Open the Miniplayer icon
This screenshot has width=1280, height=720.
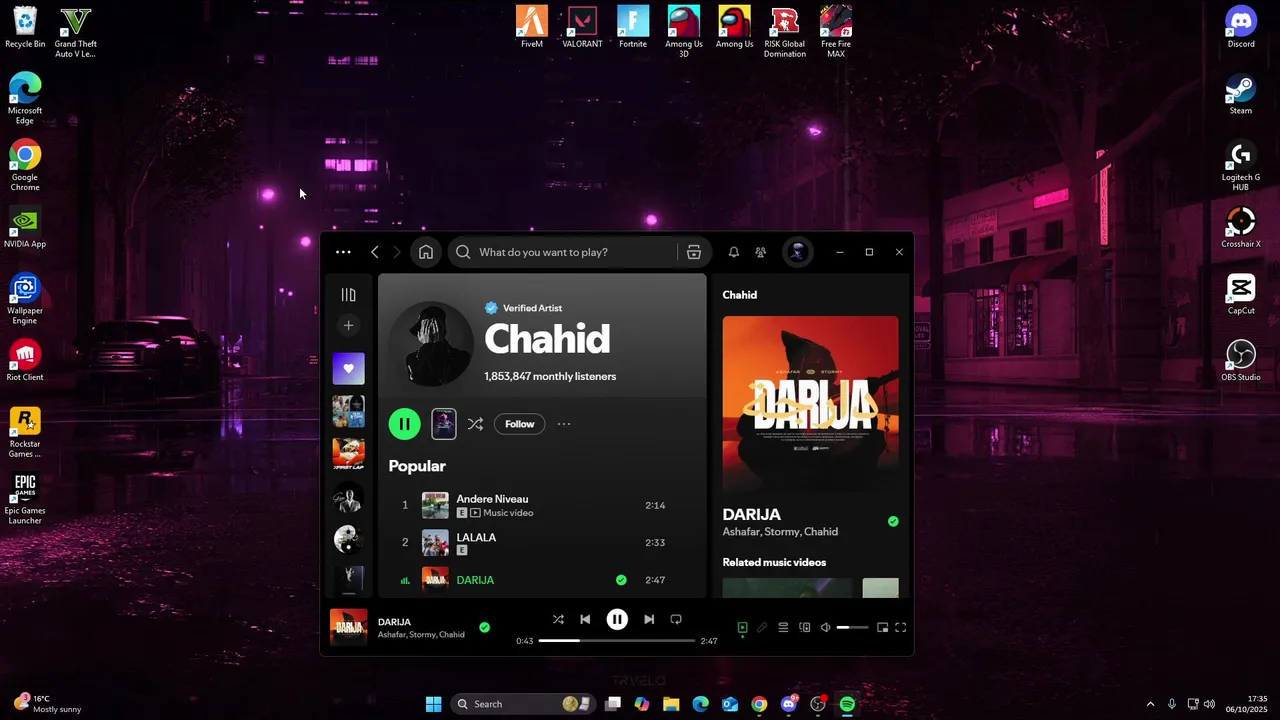pyautogui.click(x=882, y=627)
